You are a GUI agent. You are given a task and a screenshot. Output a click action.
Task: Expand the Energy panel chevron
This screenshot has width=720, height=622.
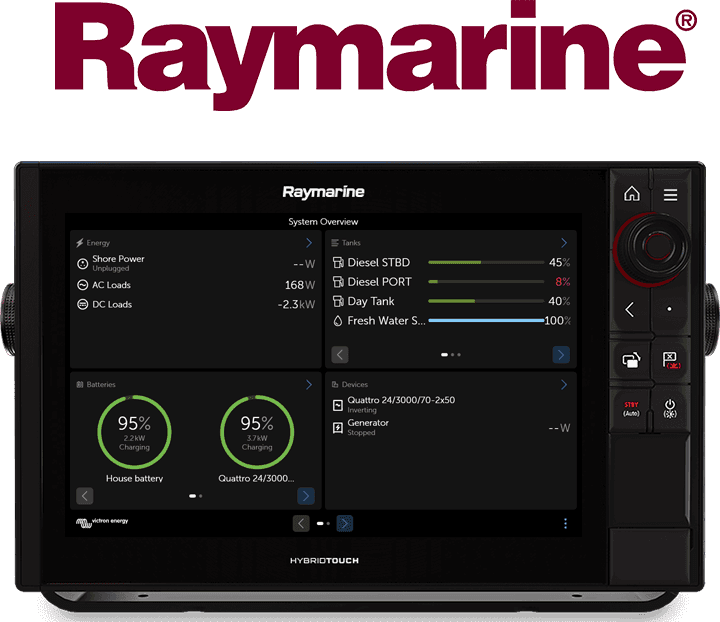pyautogui.click(x=308, y=243)
